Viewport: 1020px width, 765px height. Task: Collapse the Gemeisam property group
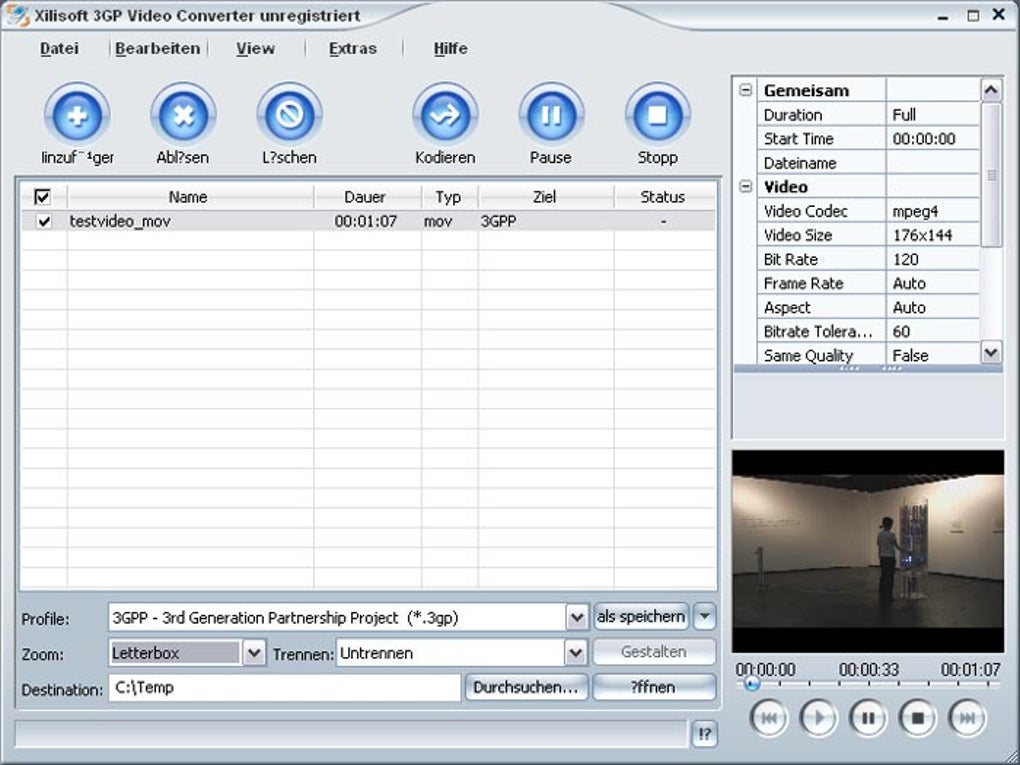point(745,90)
